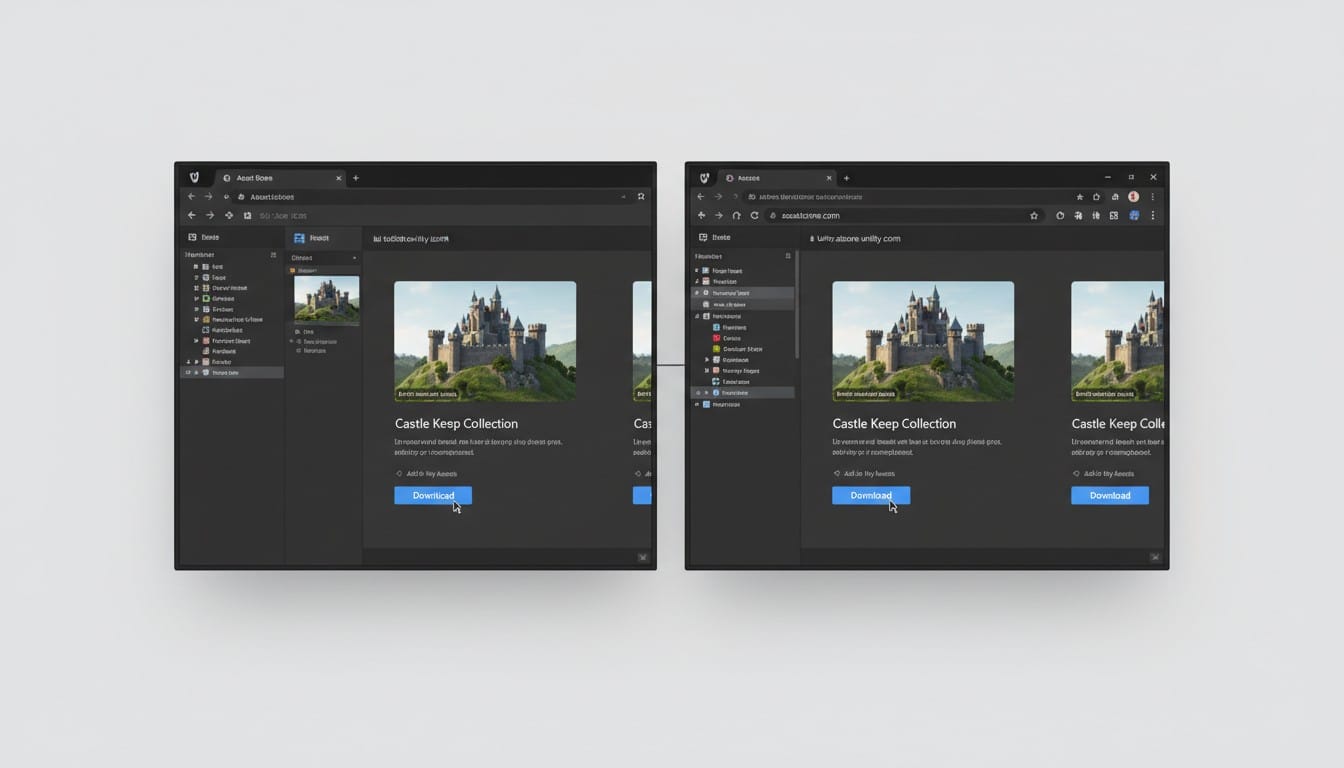Open the three-dot menu in right window's address row
This screenshot has height=768, width=1344.
coord(1153,215)
